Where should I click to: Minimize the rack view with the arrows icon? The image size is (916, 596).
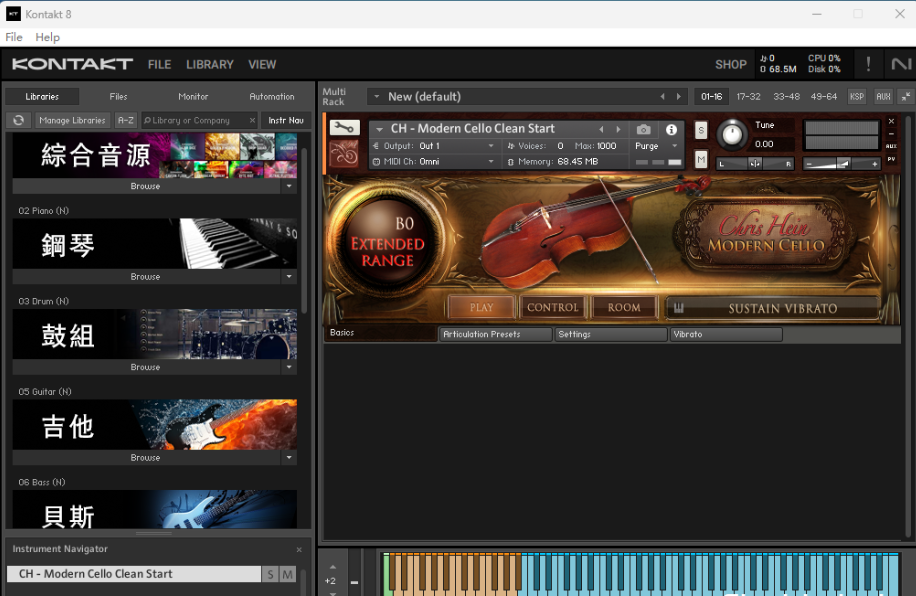click(906, 96)
